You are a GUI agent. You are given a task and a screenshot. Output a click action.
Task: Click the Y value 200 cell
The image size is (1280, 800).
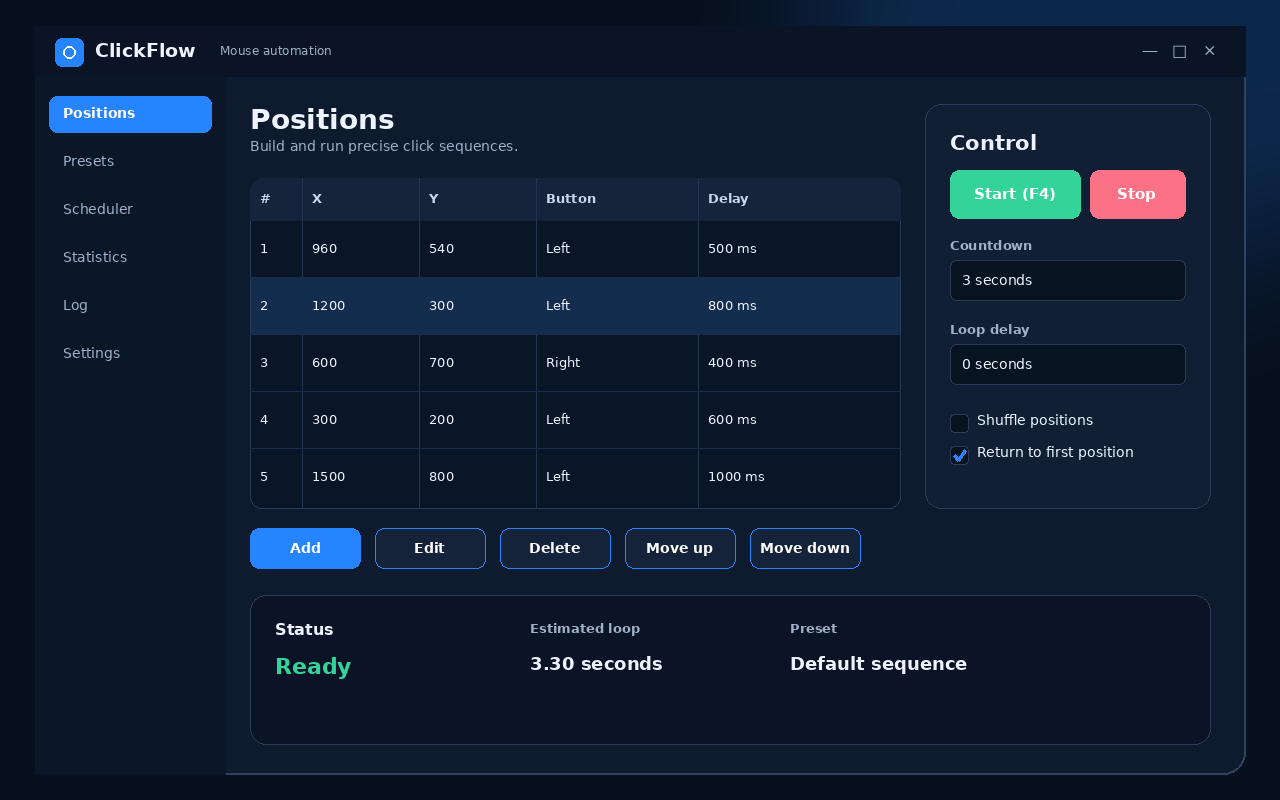point(478,420)
